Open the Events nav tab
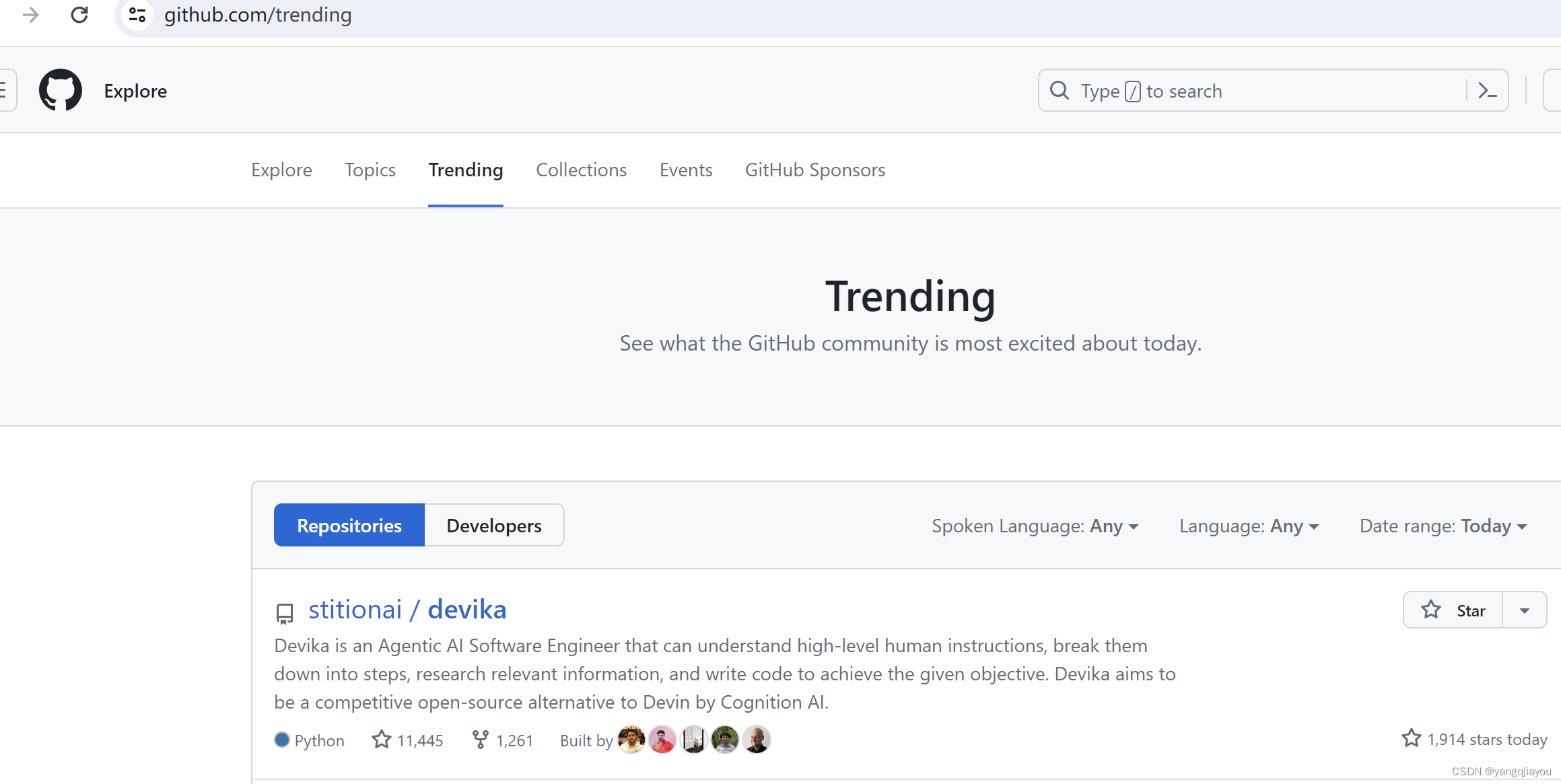The image size is (1561, 784). pos(686,170)
